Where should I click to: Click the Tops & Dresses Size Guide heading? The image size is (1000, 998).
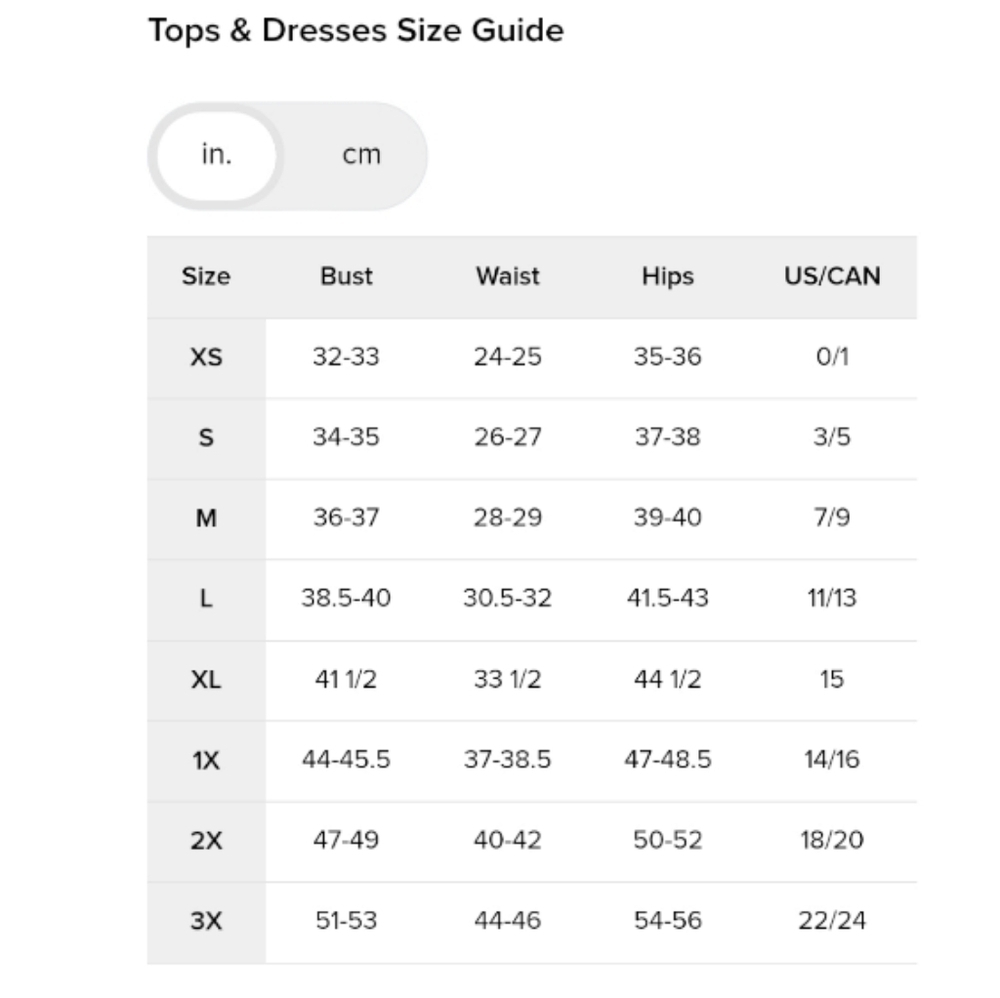(356, 31)
